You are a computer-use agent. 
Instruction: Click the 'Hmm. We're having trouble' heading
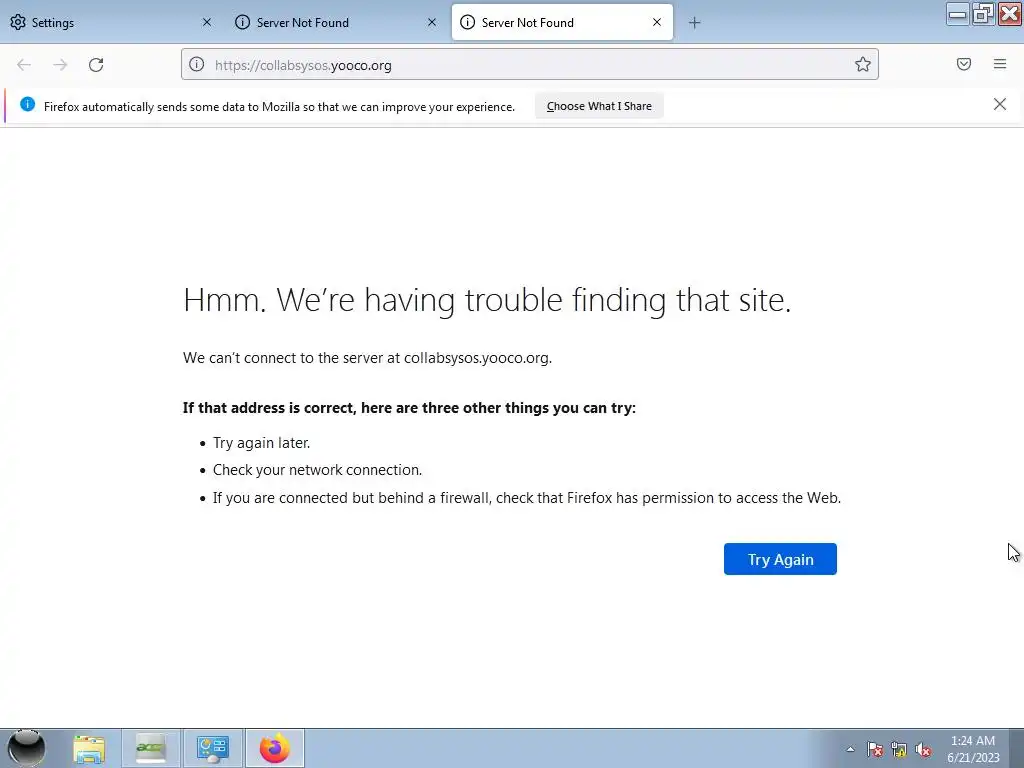[487, 300]
